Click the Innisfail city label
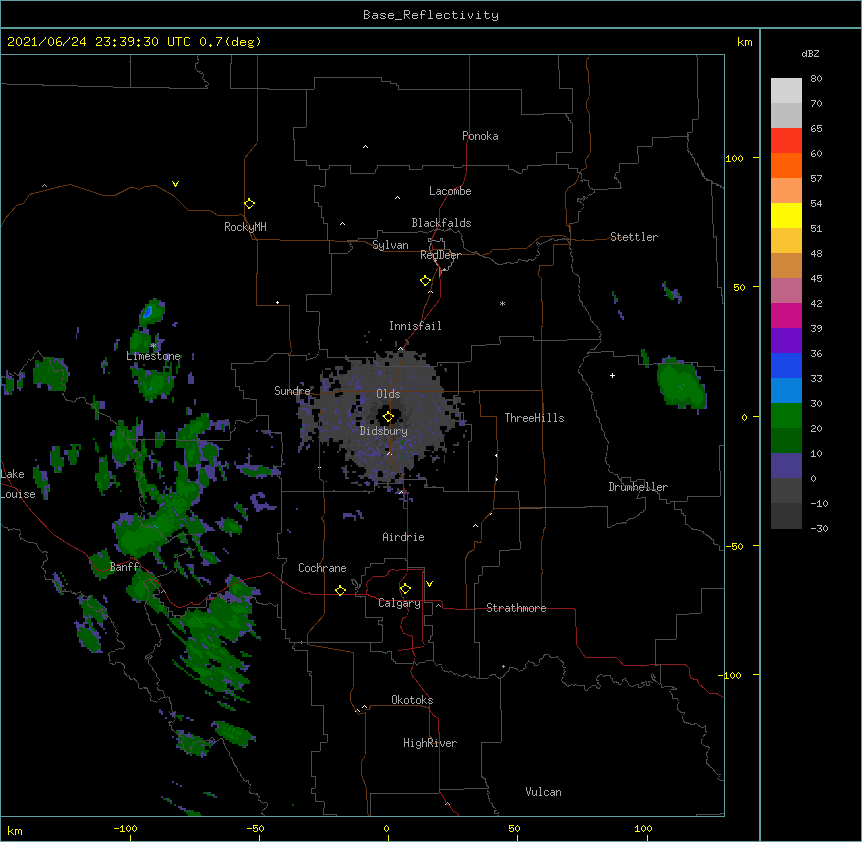862x842 pixels. (415, 326)
